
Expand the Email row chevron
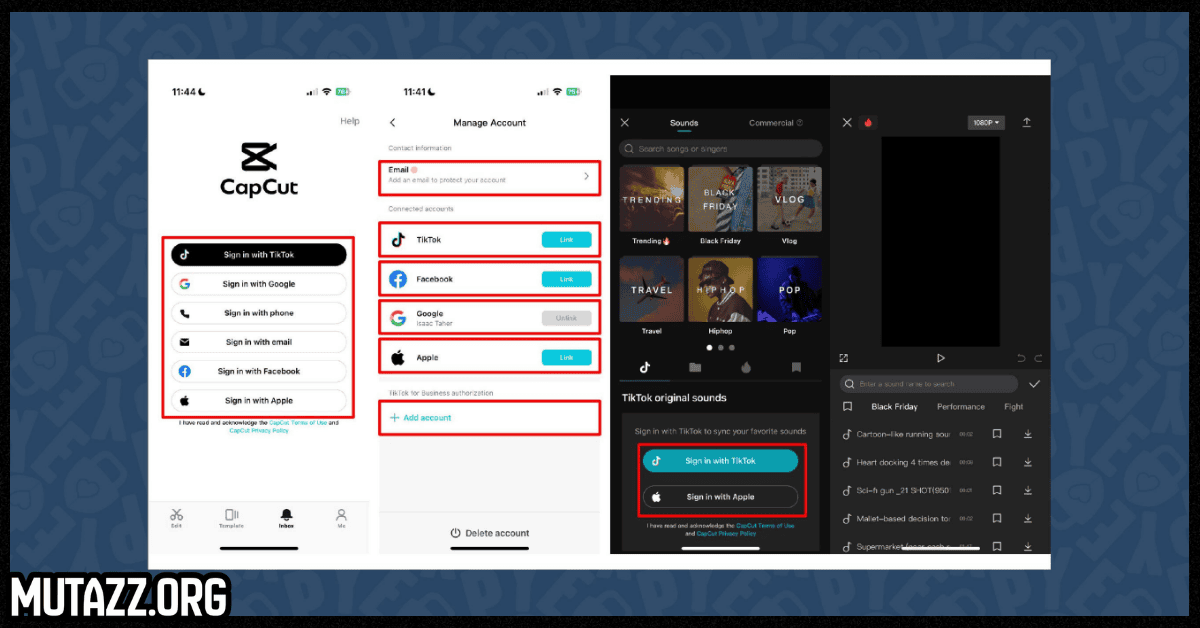pyautogui.click(x=586, y=176)
